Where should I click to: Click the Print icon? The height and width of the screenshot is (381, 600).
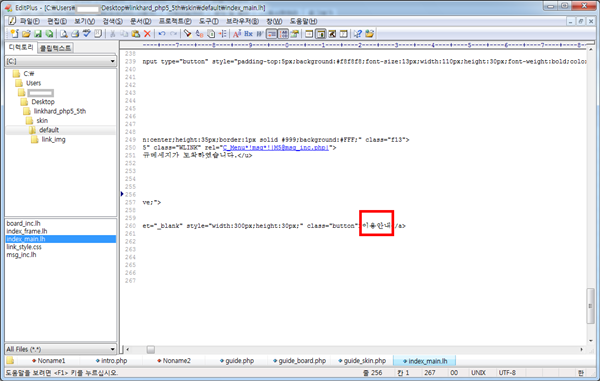click(x=75, y=34)
